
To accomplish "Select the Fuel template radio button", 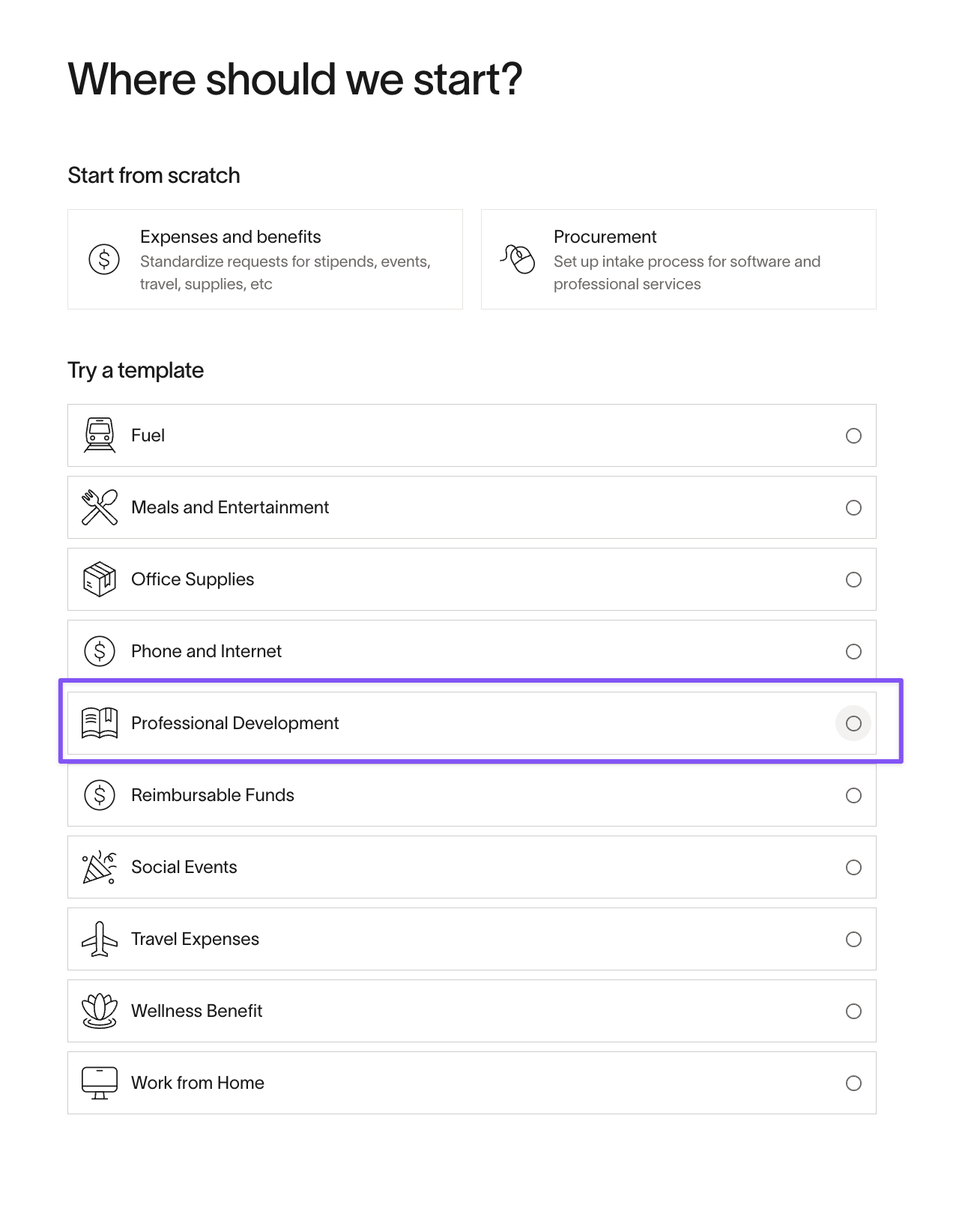I will (x=853, y=435).
